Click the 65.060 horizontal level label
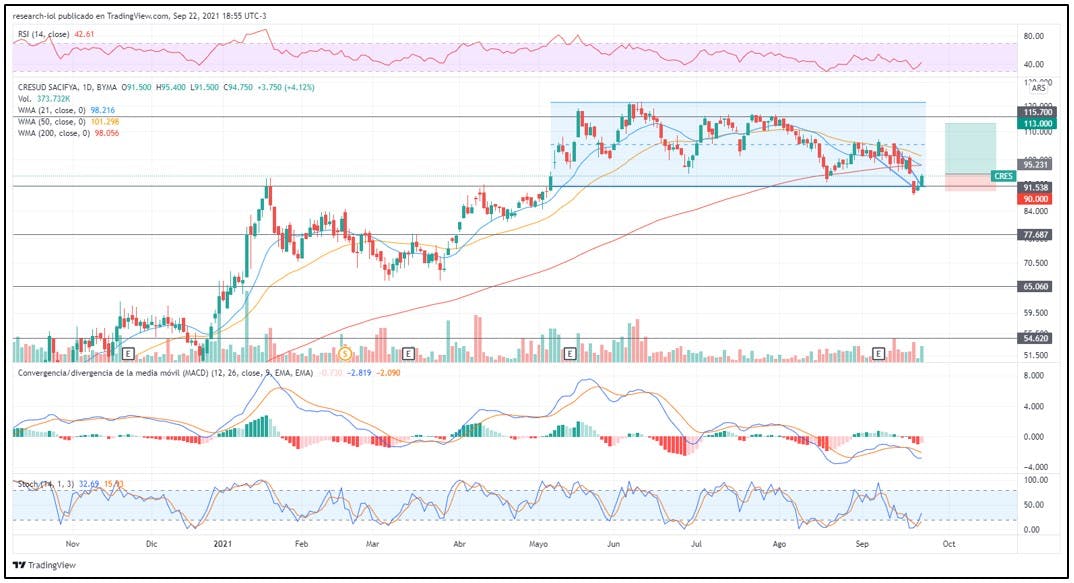The width and height of the screenshot is (1074, 583). point(1036,286)
